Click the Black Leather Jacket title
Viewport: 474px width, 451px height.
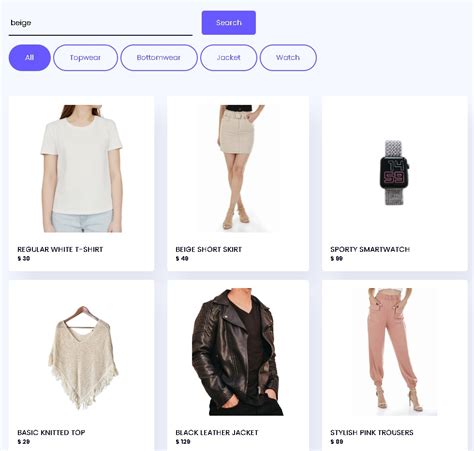217,433
